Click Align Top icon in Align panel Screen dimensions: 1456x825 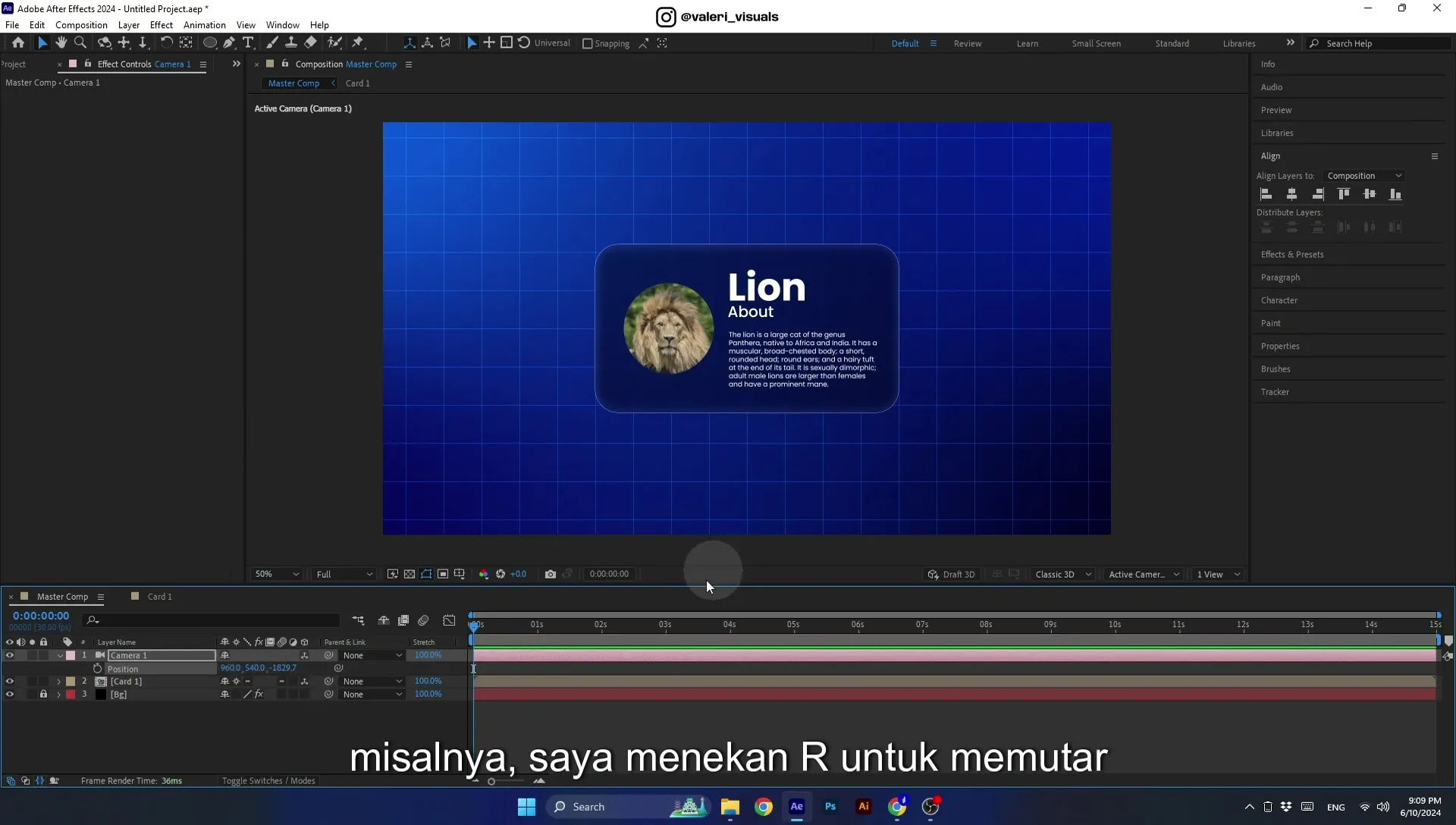[1344, 194]
